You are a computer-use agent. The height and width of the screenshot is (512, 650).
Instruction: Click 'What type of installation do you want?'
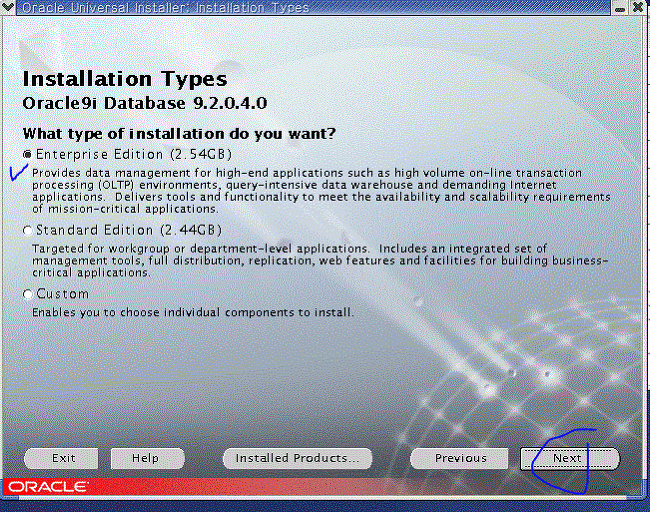(179, 134)
